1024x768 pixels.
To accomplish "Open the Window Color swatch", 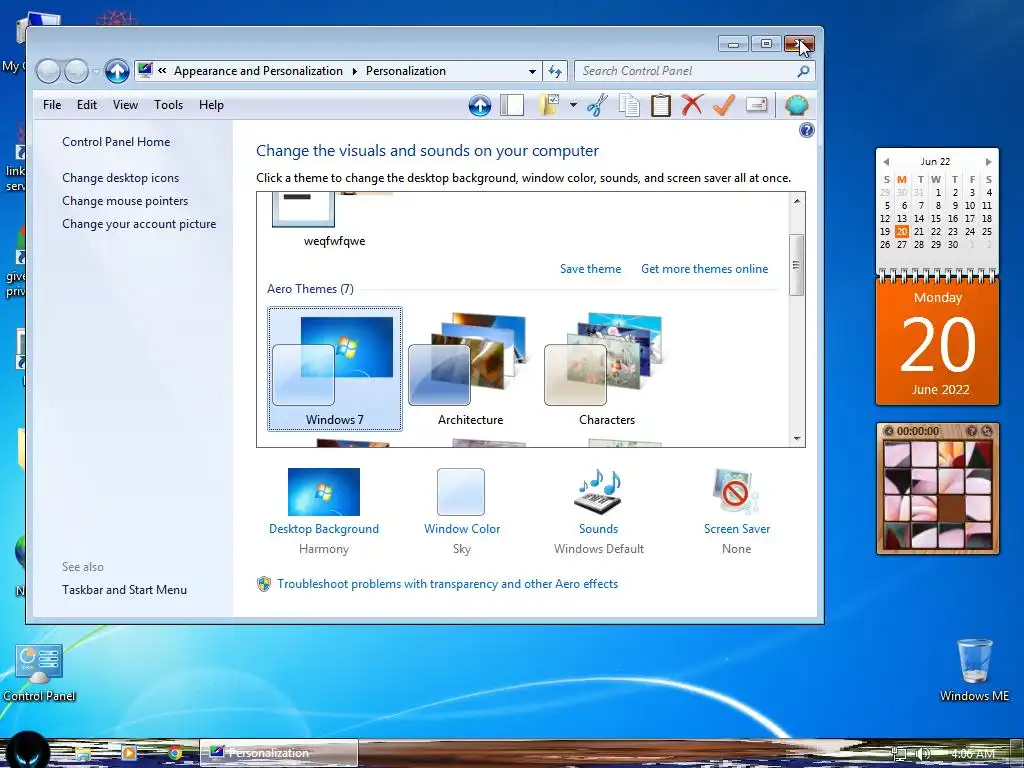I will (x=461, y=492).
